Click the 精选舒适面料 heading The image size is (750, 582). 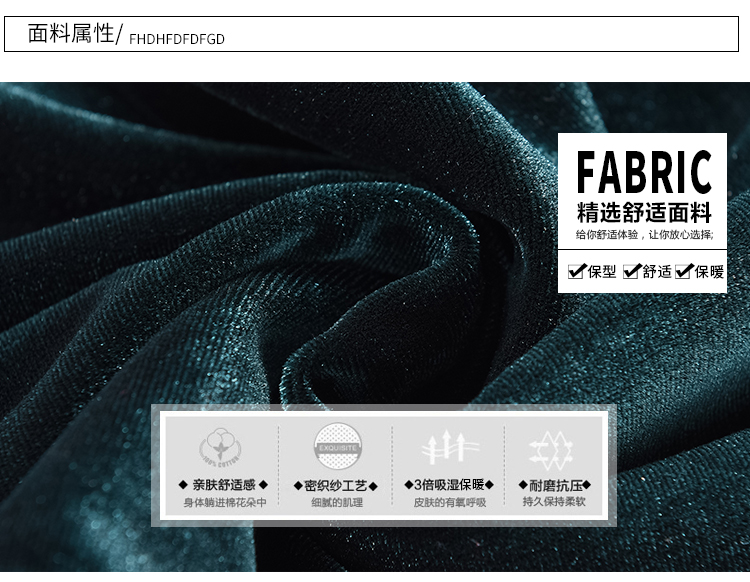[644, 212]
